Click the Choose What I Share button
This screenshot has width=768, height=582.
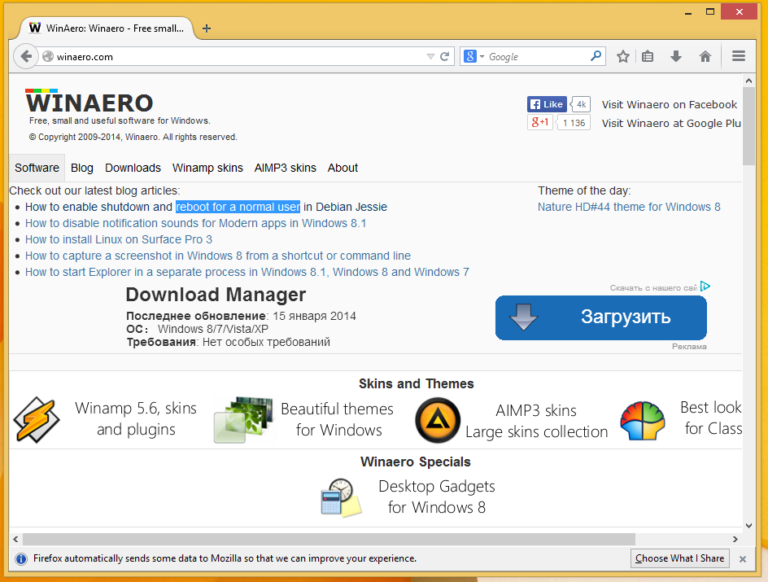[679, 558]
